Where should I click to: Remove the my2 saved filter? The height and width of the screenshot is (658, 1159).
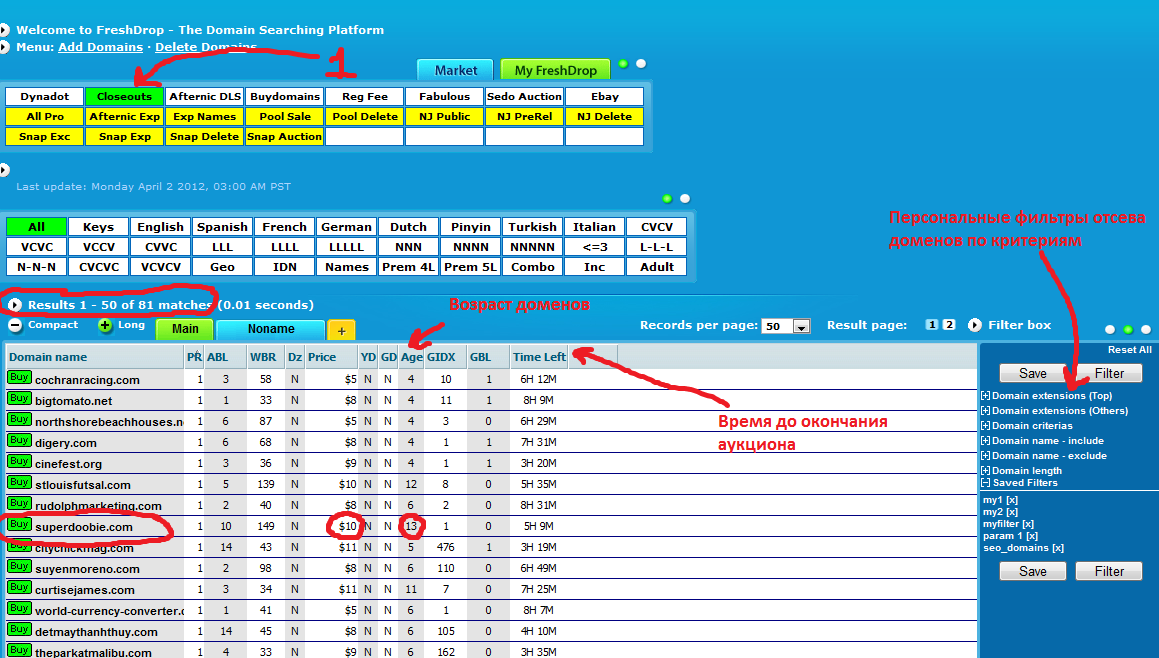[1012, 512]
